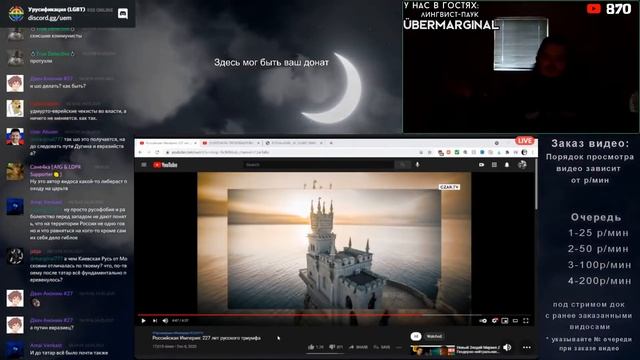Click the Discord logo icon top left
This screenshot has width=640, height=360.
[122, 13]
